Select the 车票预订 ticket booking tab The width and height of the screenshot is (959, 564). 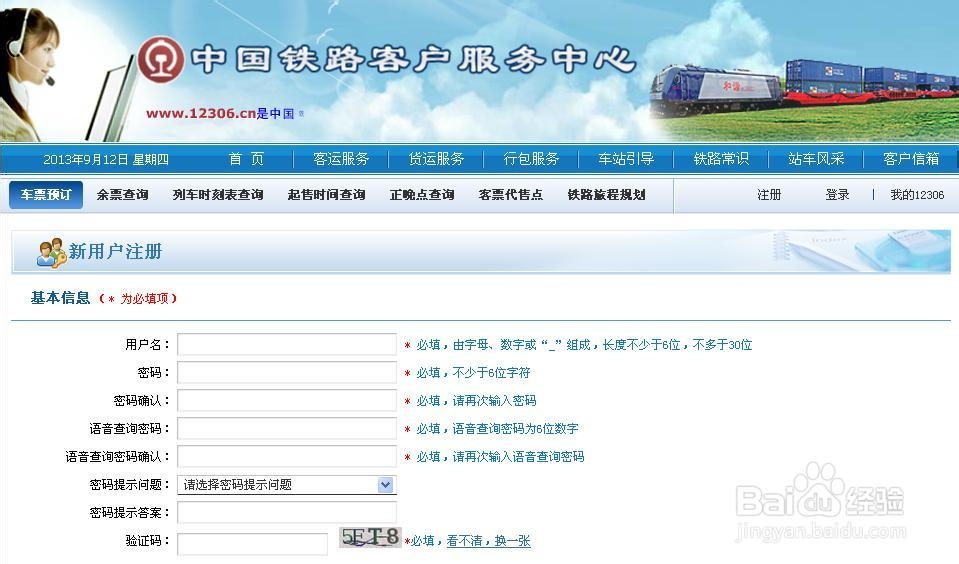(46, 195)
